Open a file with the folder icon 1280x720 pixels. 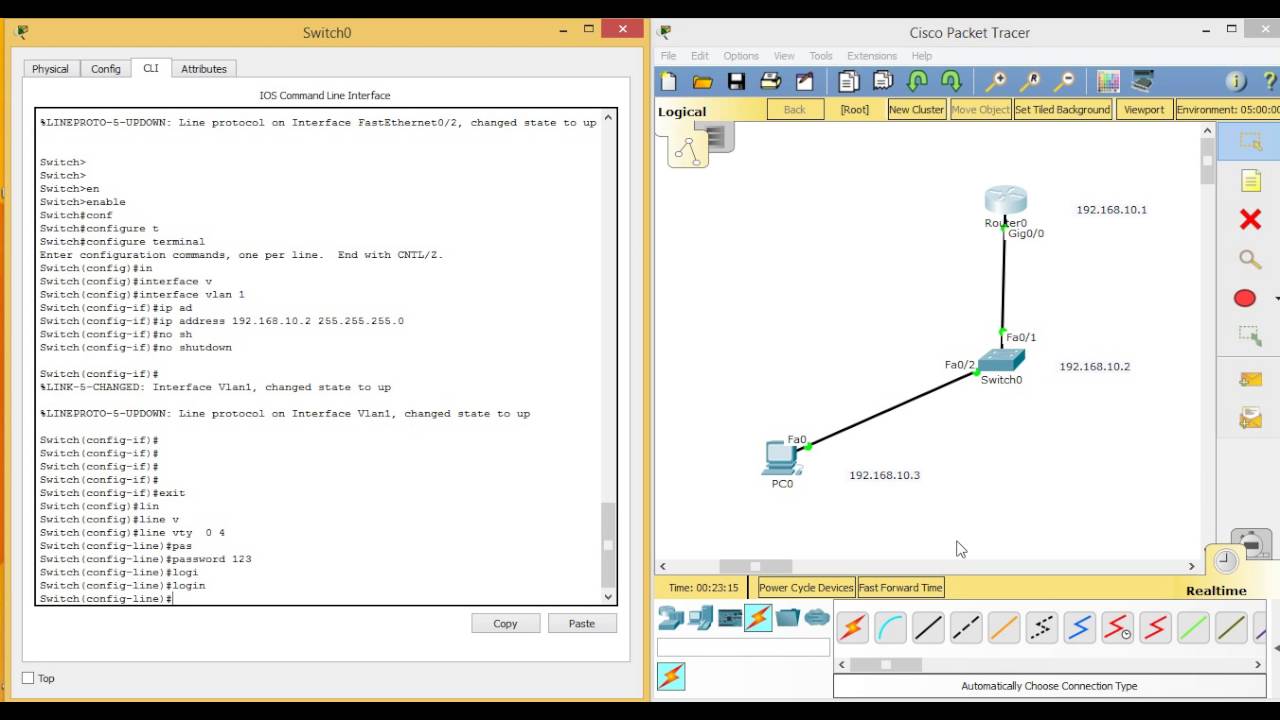(703, 82)
